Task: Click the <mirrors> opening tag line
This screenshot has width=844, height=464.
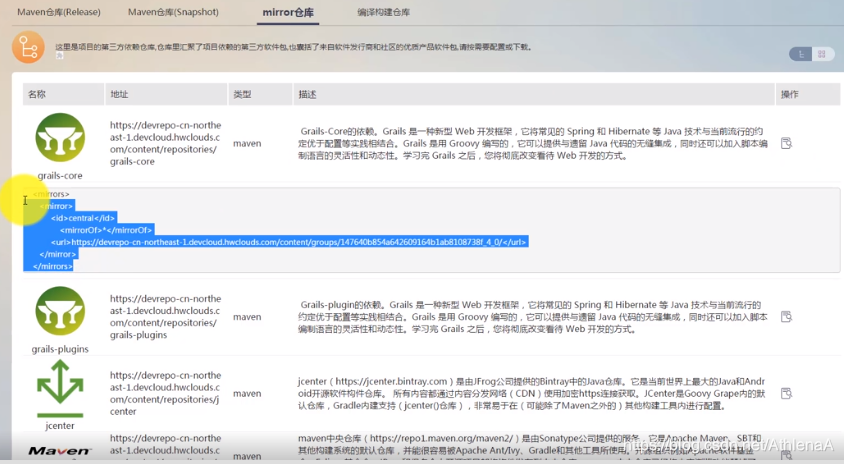Action: (51, 194)
